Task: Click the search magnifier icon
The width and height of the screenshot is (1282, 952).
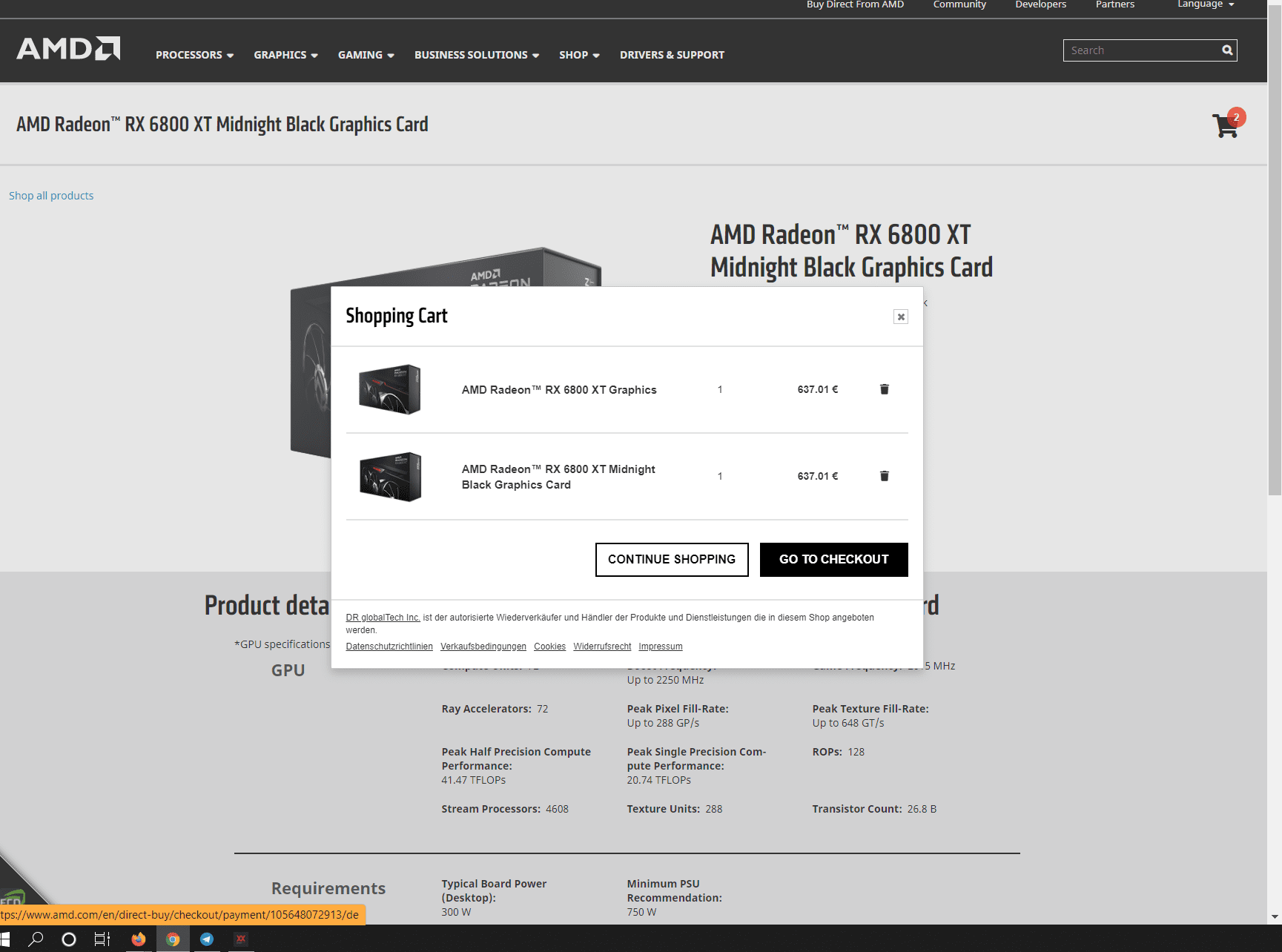Action: click(1227, 50)
